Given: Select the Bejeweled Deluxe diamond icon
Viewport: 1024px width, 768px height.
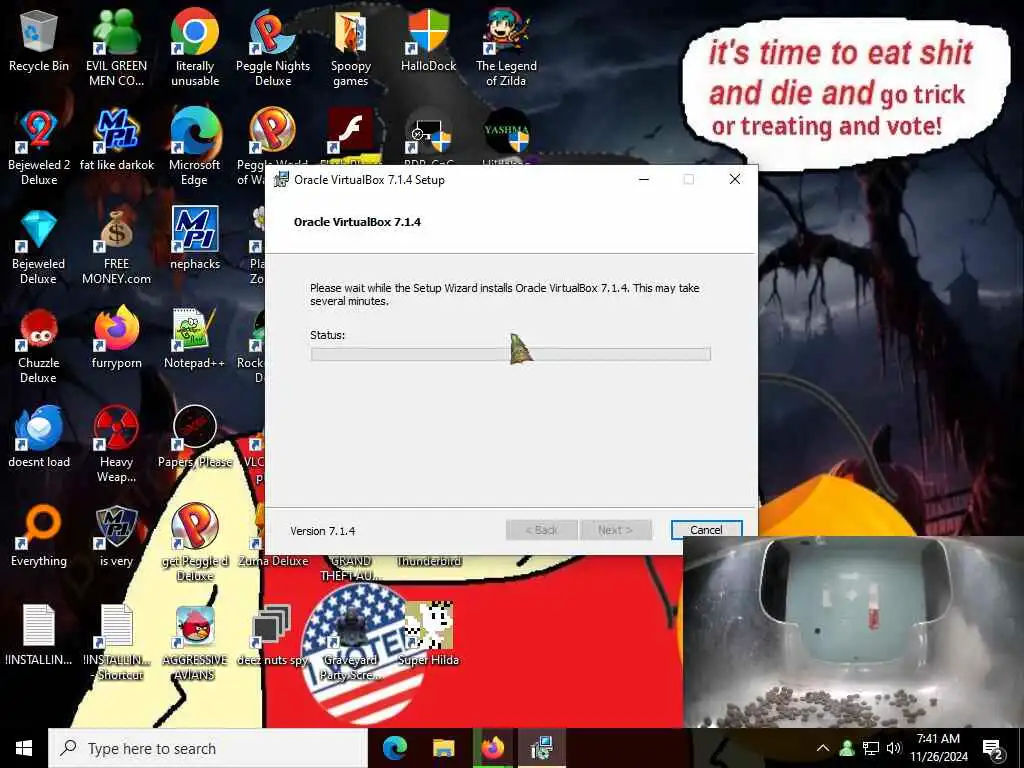Looking at the screenshot, I should pos(39,247).
